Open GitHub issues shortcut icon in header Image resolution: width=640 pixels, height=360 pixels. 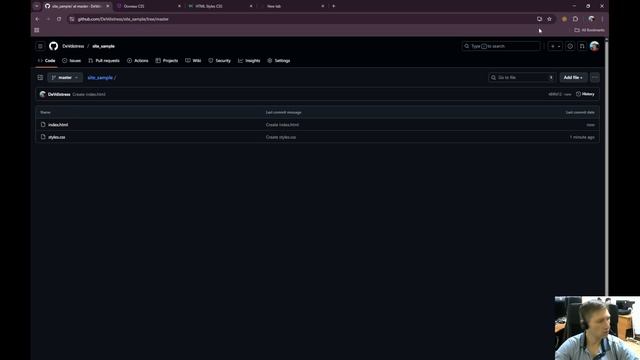[570, 46]
